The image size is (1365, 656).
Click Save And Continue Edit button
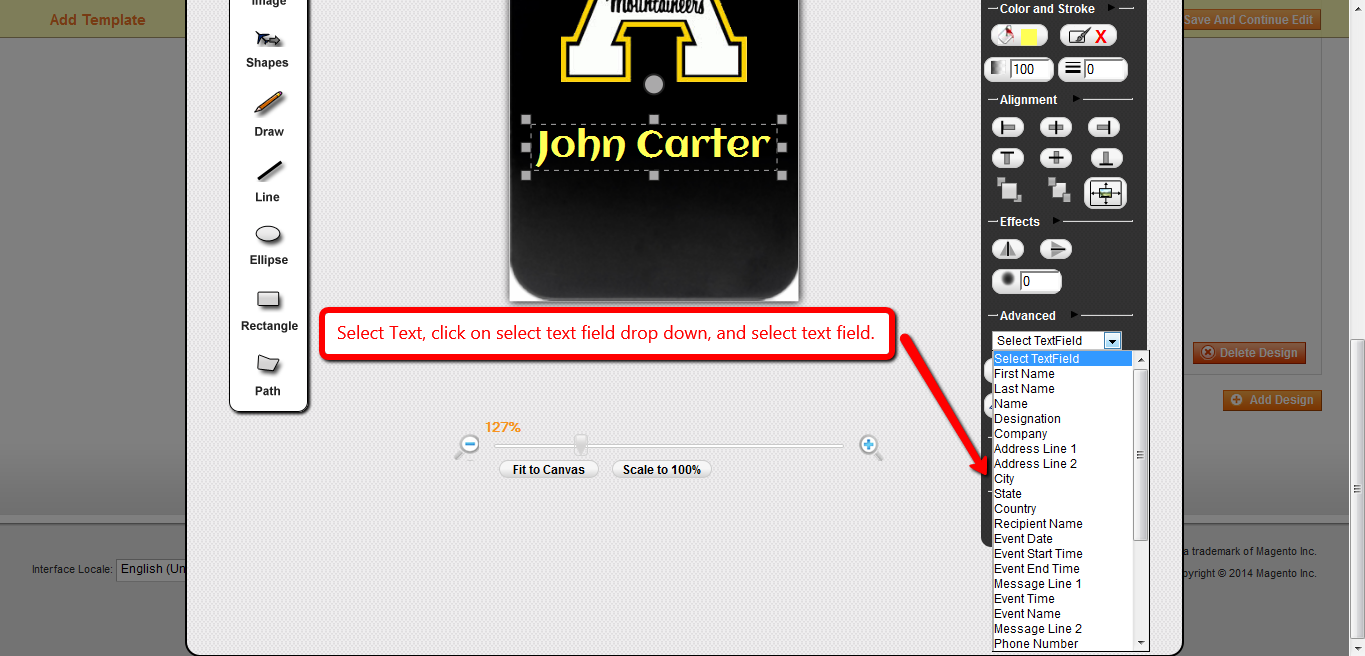[1251, 20]
